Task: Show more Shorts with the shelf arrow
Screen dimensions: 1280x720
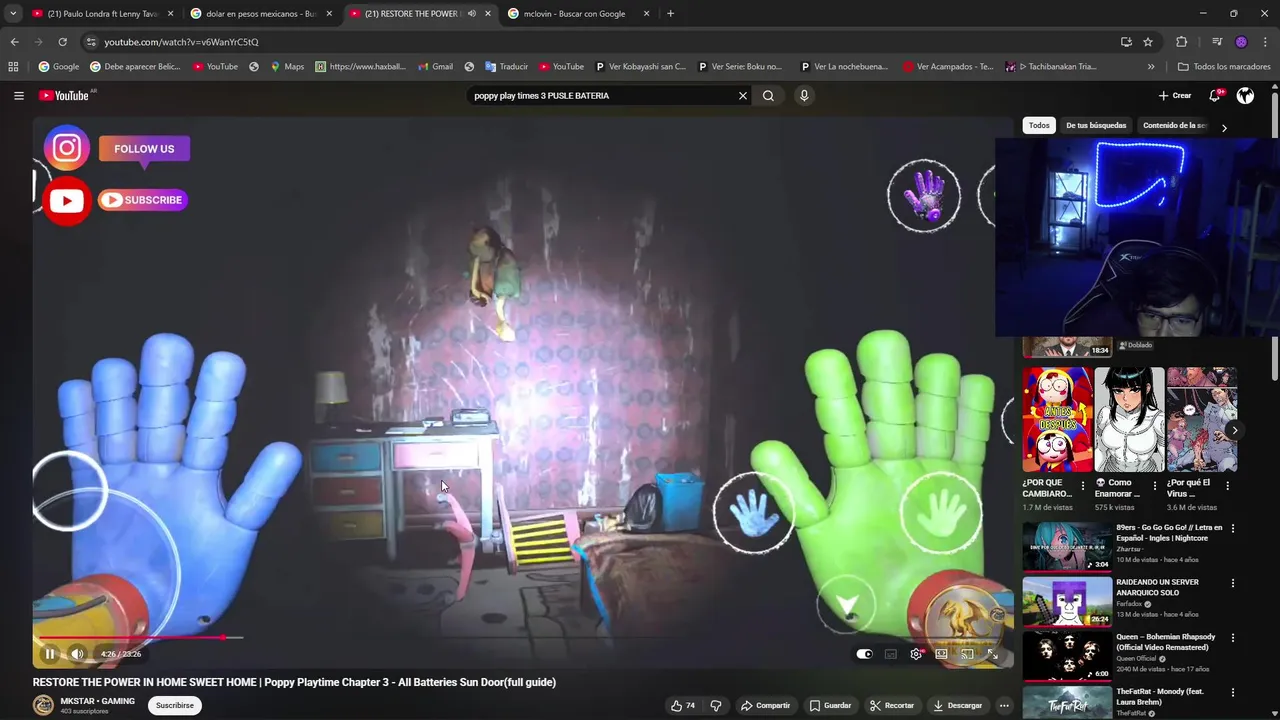Action: [1234, 430]
